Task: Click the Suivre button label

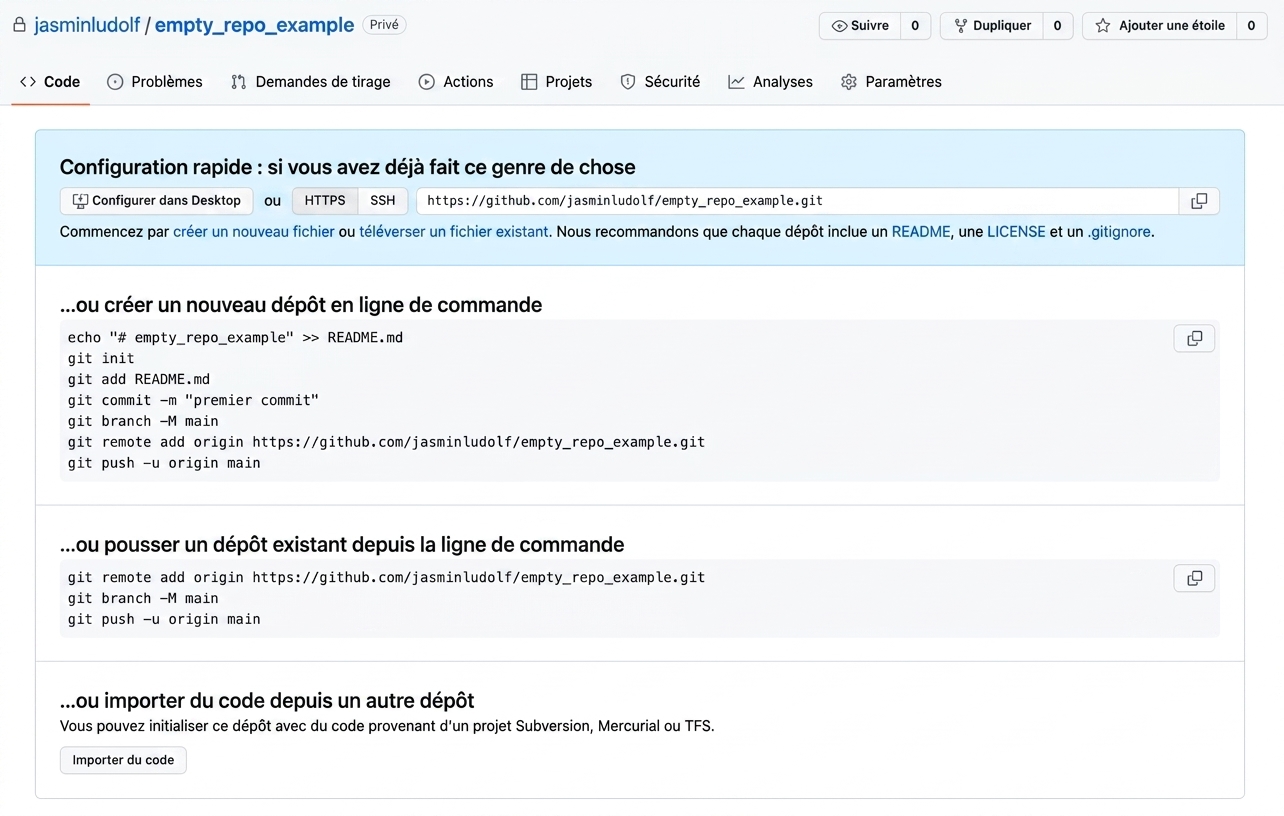Action: pyautogui.click(x=870, y=26)
